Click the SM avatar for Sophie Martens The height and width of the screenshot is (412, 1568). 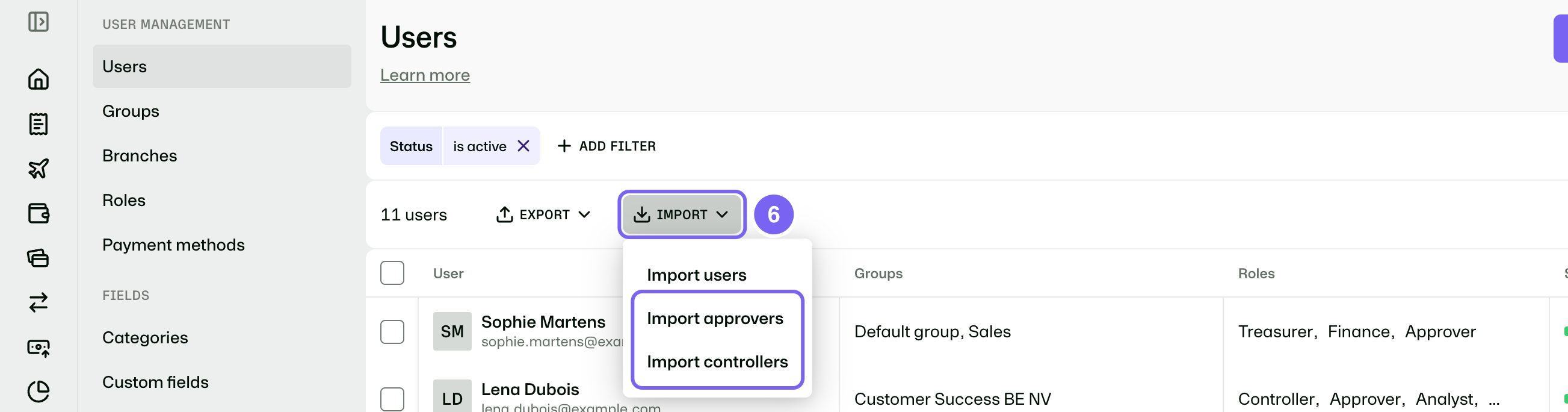pos(452,331)
